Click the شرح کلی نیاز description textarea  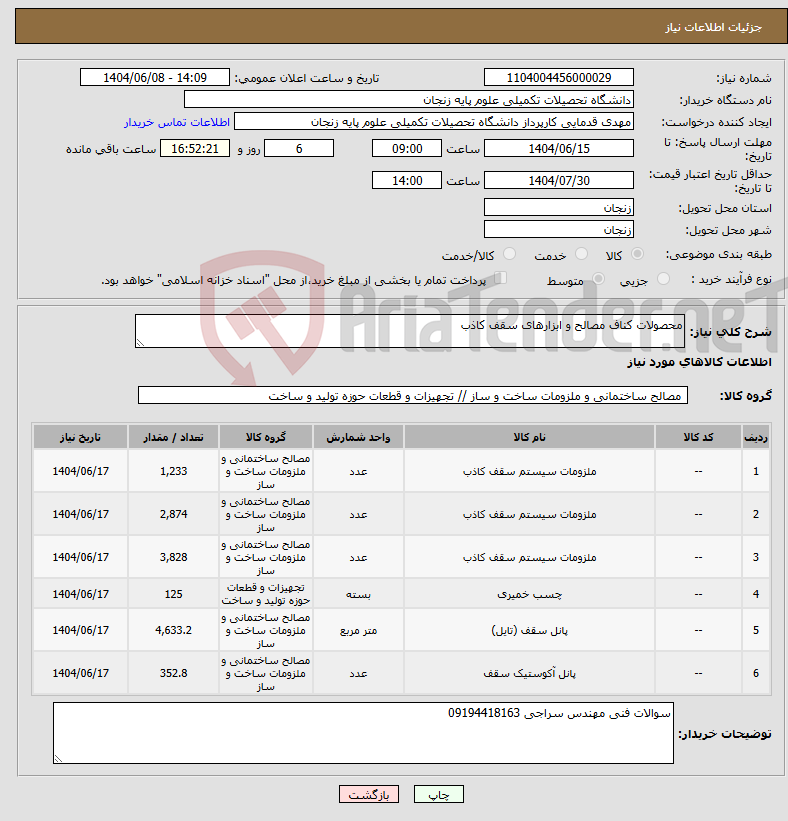(x=409, y=331)
